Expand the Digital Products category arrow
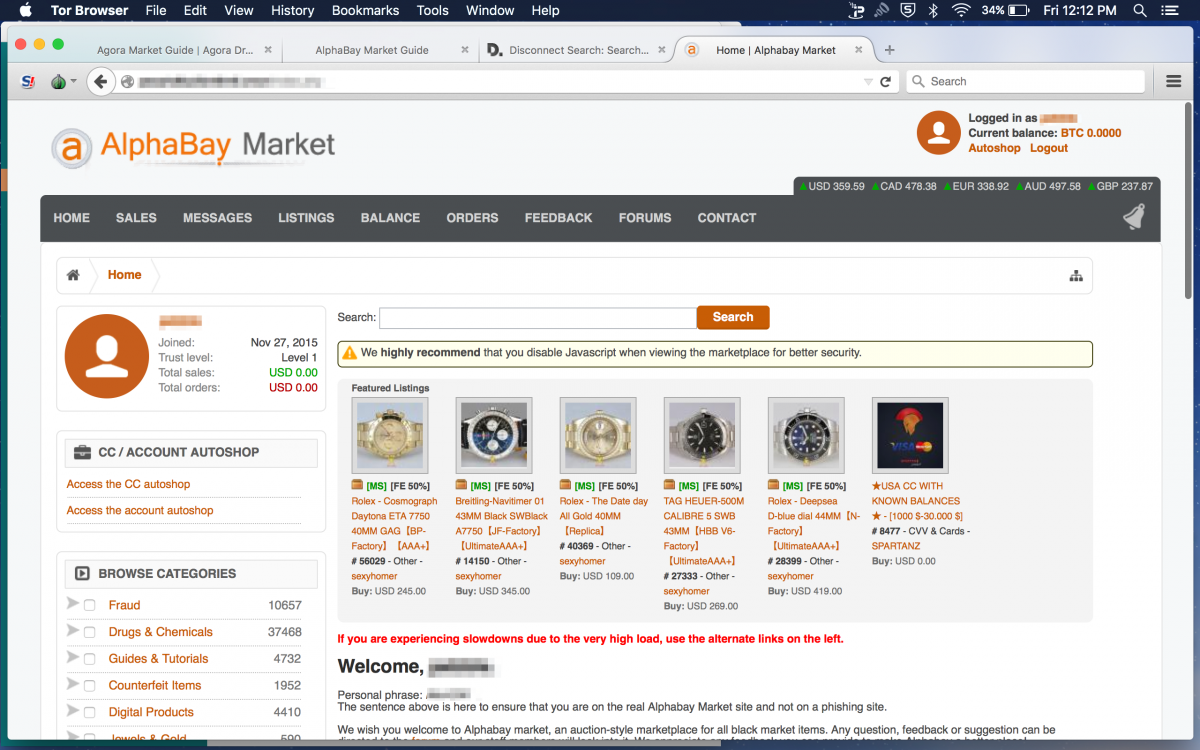1200x750 pixels. click(x=72, y=711)
